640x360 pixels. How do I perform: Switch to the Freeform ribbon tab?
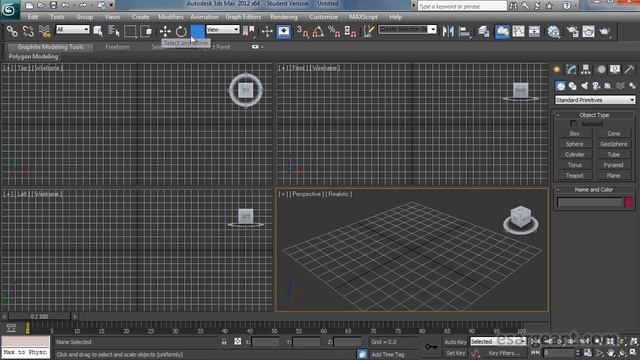pos(118,47)
